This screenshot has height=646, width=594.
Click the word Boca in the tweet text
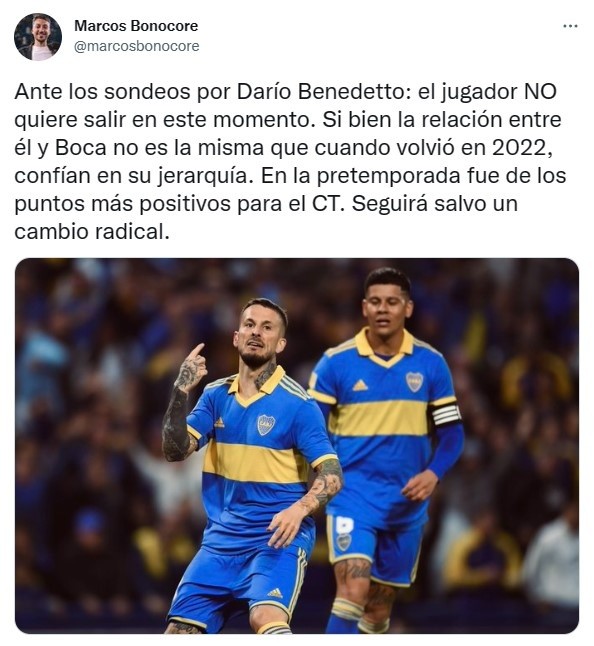81,147
